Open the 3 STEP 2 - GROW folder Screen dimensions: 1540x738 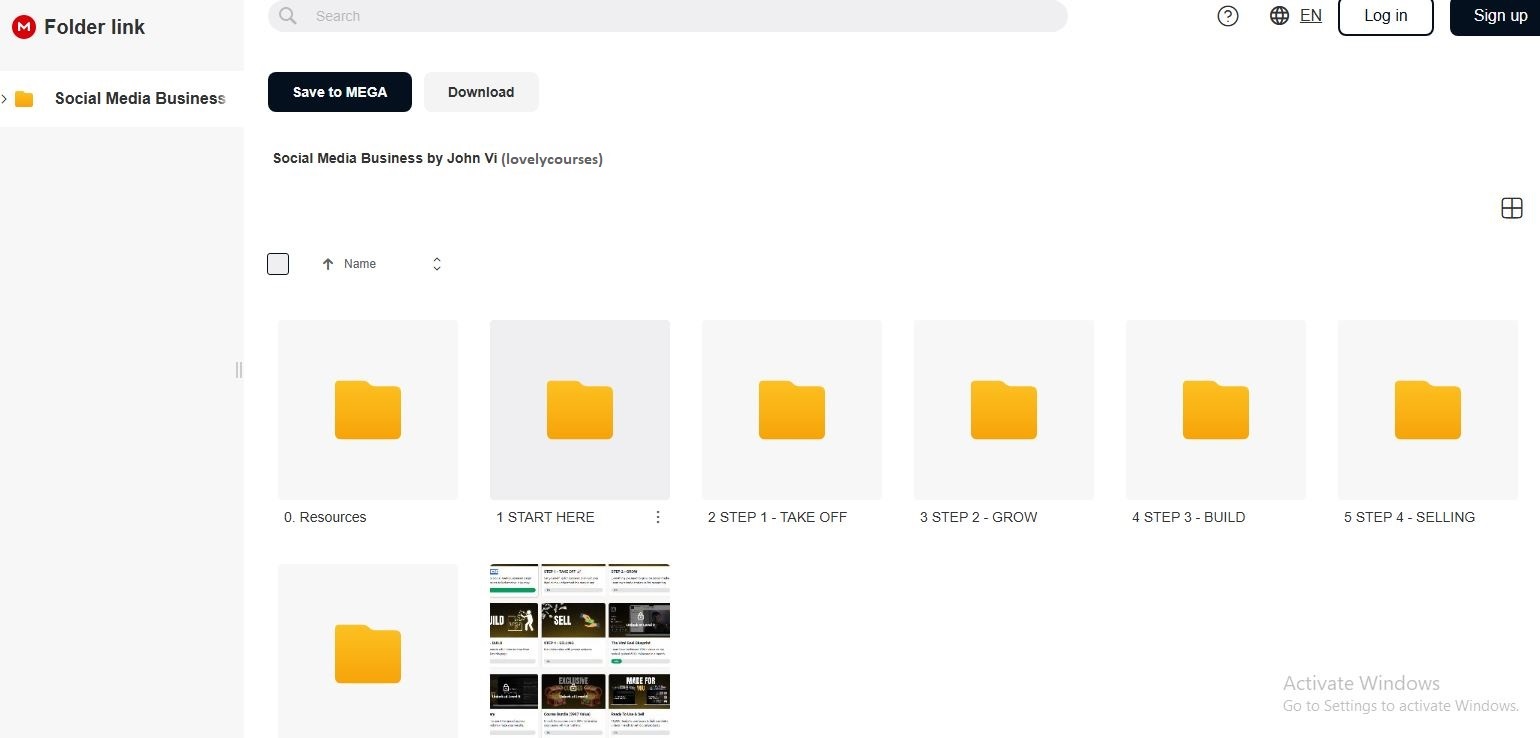tap(1004, 410)
